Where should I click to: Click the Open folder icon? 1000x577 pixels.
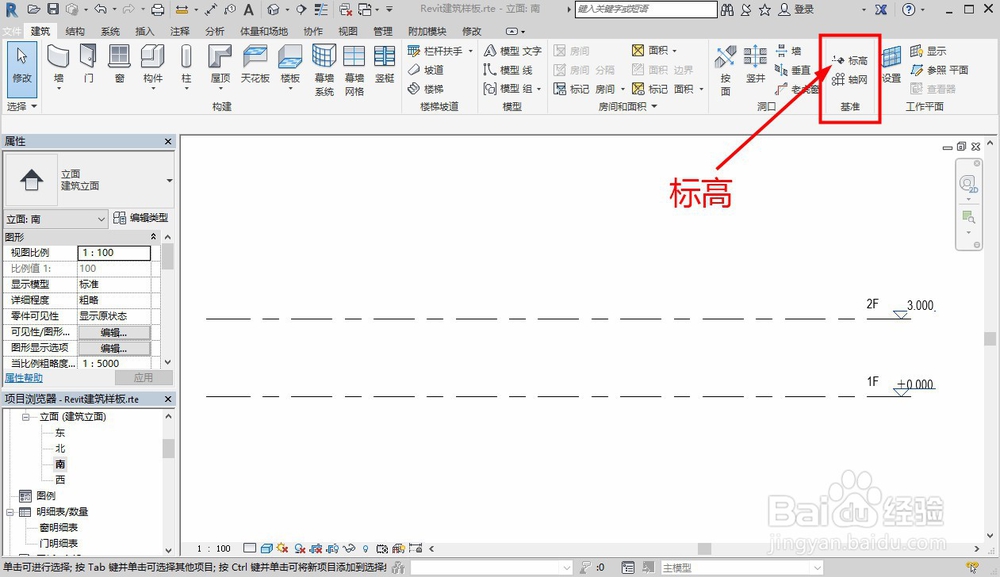point(34,9)
